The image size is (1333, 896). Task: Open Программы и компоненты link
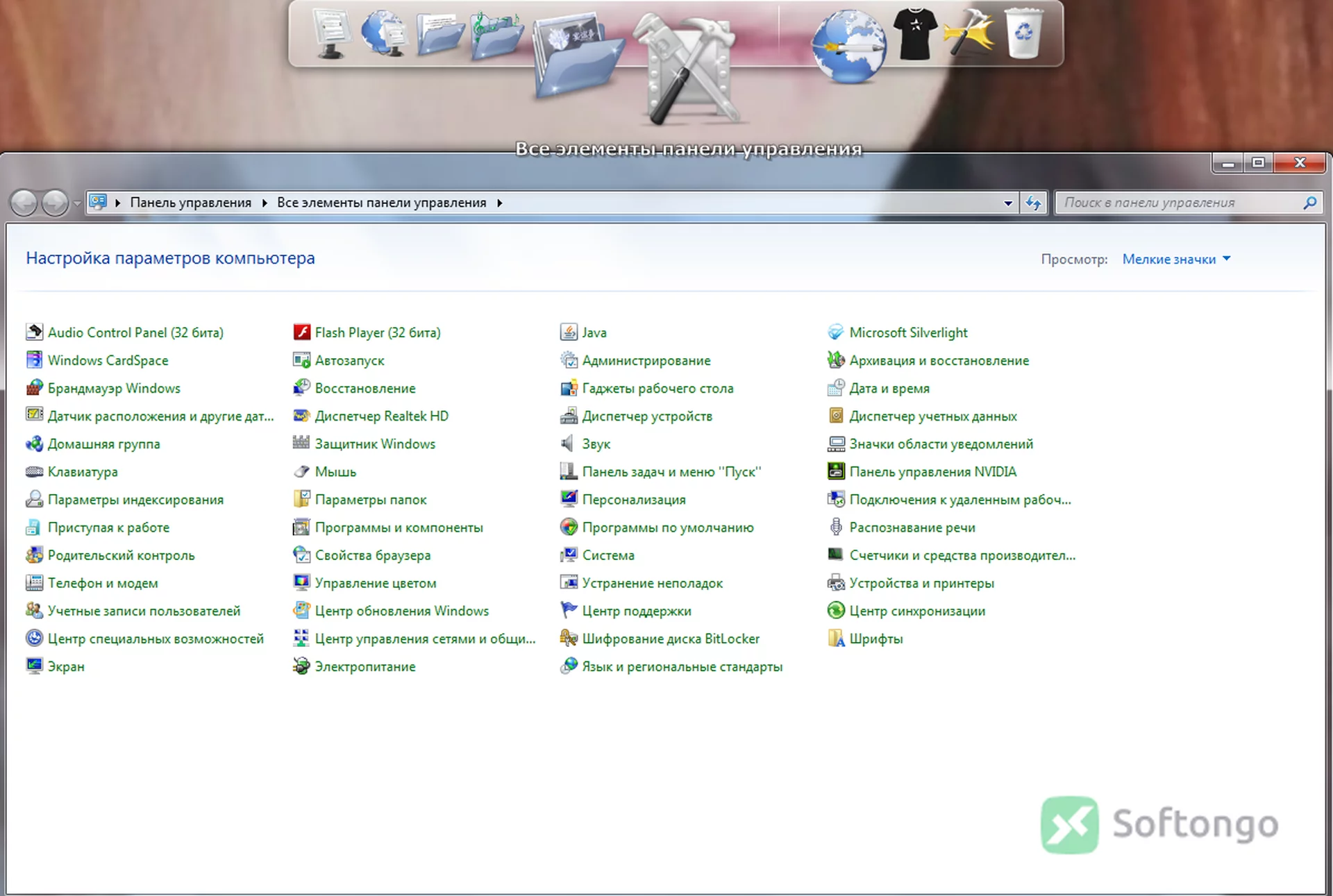(399, 527)
